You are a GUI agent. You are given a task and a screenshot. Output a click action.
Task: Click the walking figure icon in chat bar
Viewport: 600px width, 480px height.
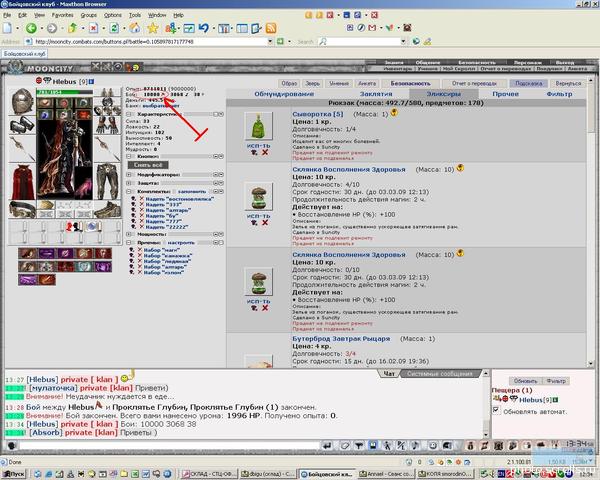pos(387,446)
